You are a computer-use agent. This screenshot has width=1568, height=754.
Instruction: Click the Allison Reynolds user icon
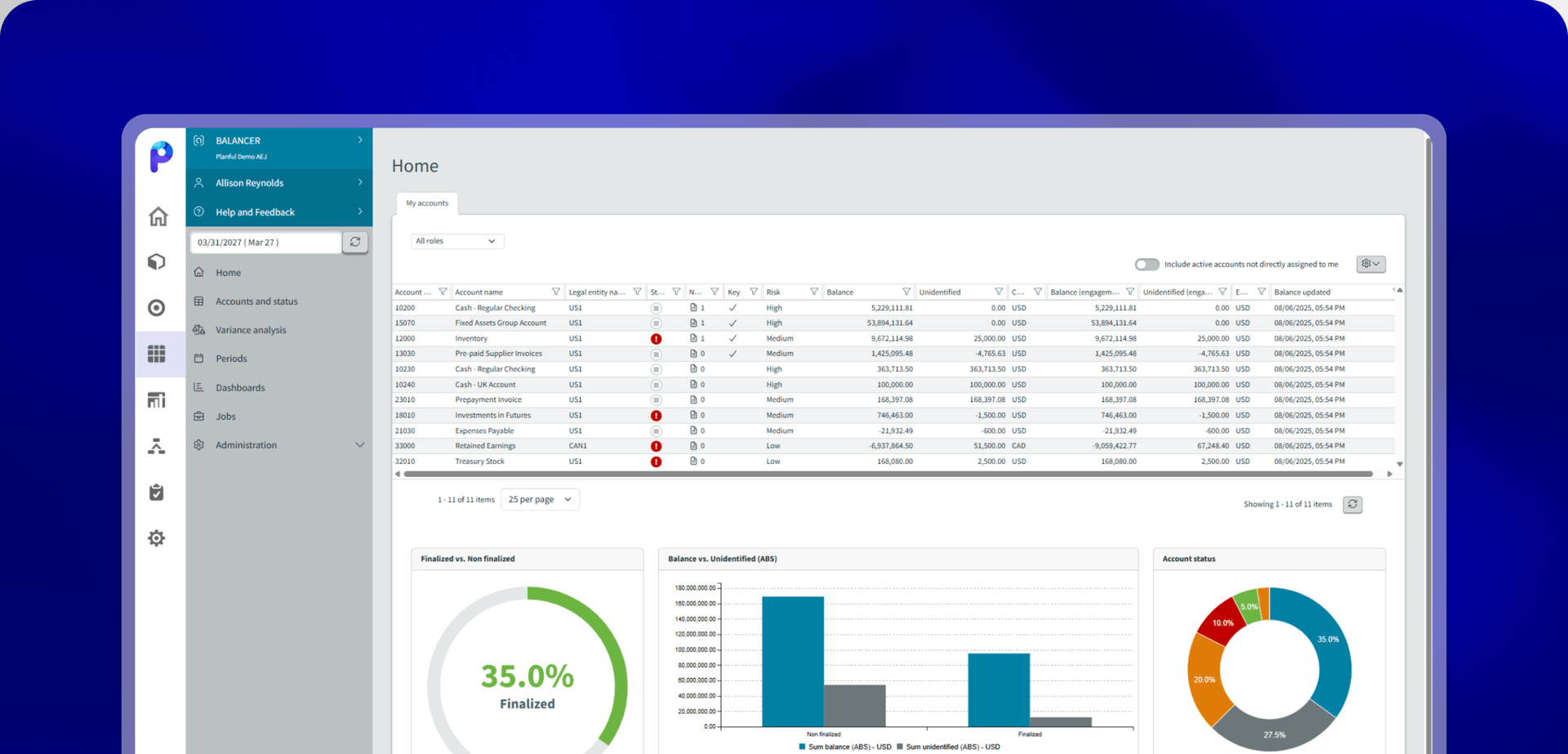198,183
